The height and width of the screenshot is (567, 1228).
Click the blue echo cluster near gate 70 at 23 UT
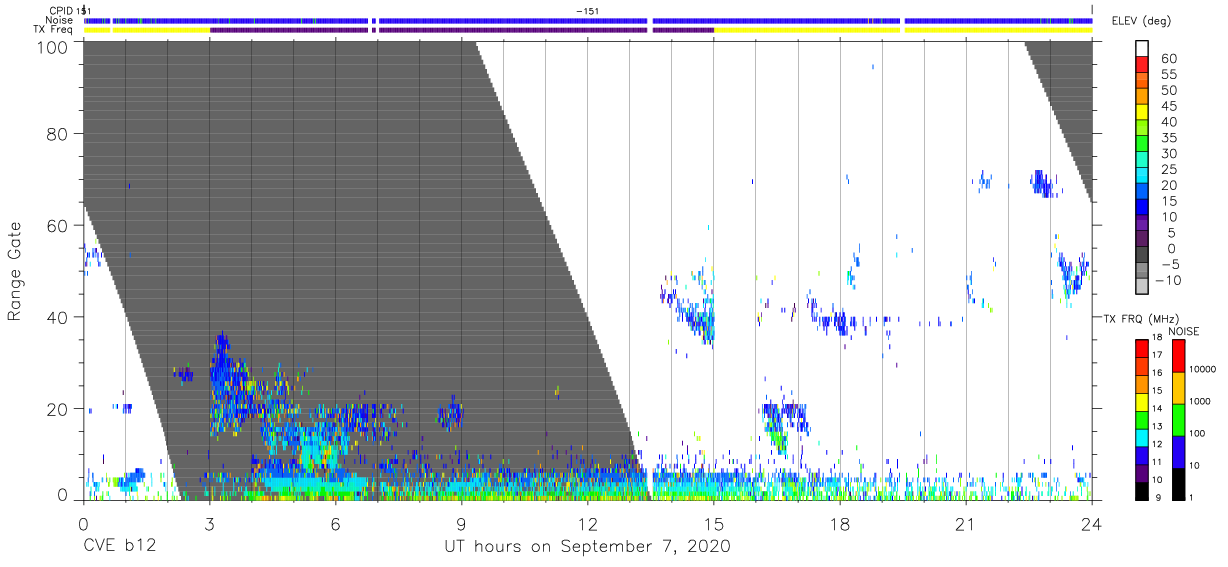[1042, 183]
